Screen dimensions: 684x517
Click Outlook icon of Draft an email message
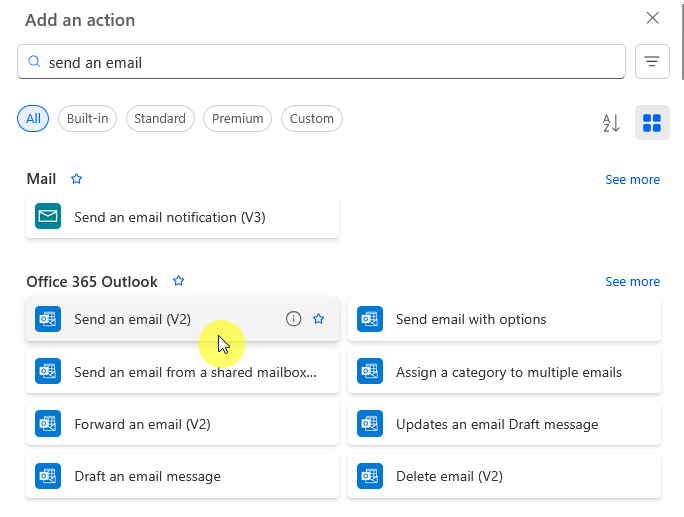coord(48,476)
